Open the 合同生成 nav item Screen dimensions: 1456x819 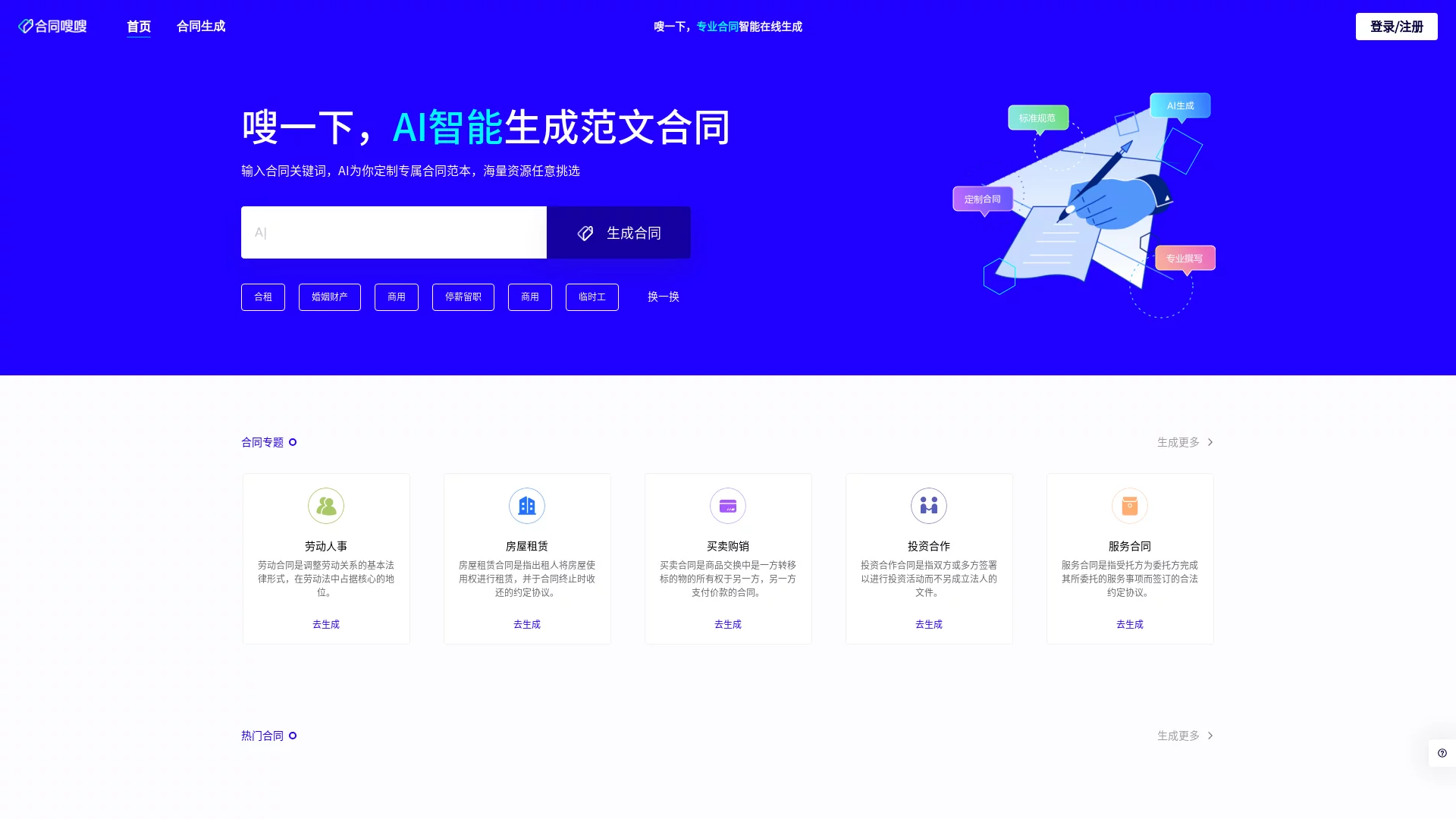coord(200,26)
